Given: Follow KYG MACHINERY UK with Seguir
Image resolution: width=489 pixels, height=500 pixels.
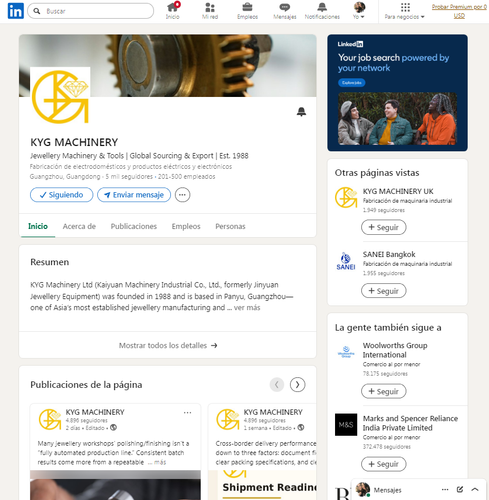Looking at the screenshot, I should click(x=384, y=227).
